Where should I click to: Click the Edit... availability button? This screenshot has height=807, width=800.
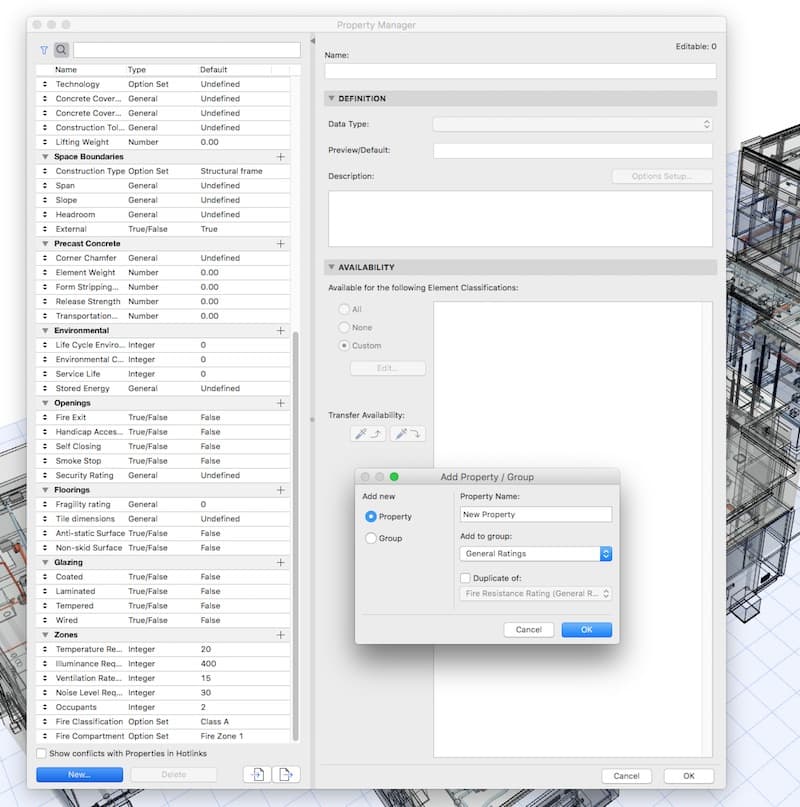click(388, 368)
